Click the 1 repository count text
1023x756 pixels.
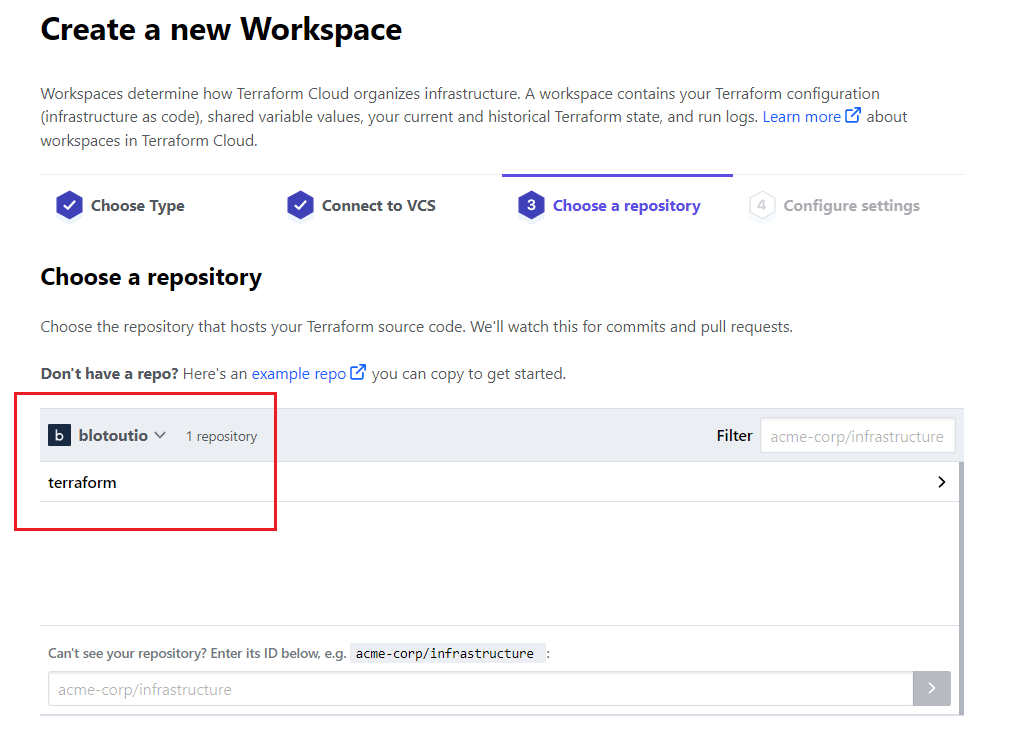pos(221,436)
